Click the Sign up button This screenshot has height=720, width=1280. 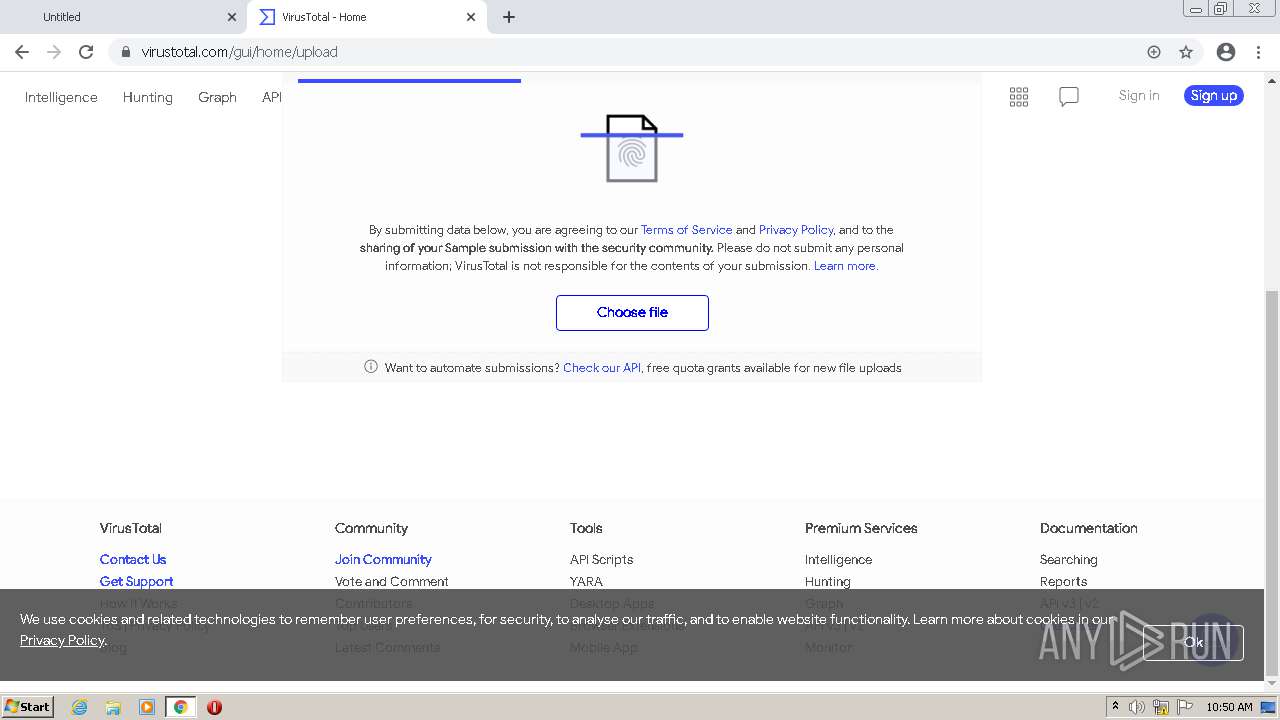click(x=1214, y=95)
